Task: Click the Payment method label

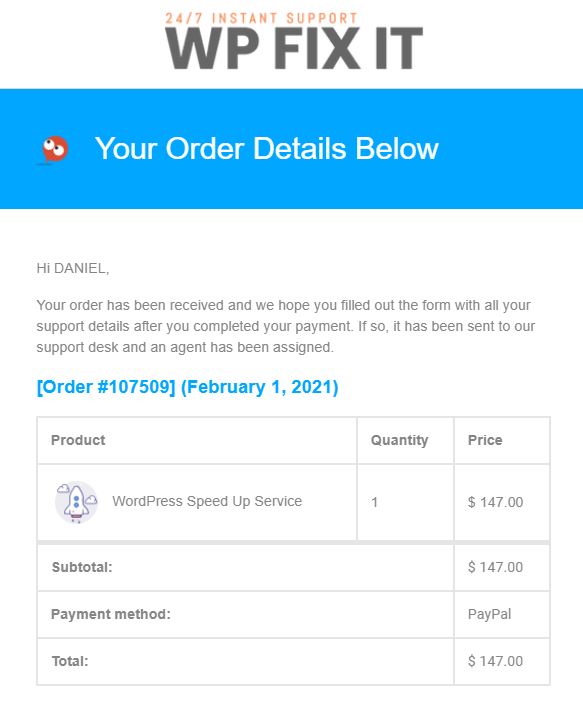Action: click(x=111, y=614)
